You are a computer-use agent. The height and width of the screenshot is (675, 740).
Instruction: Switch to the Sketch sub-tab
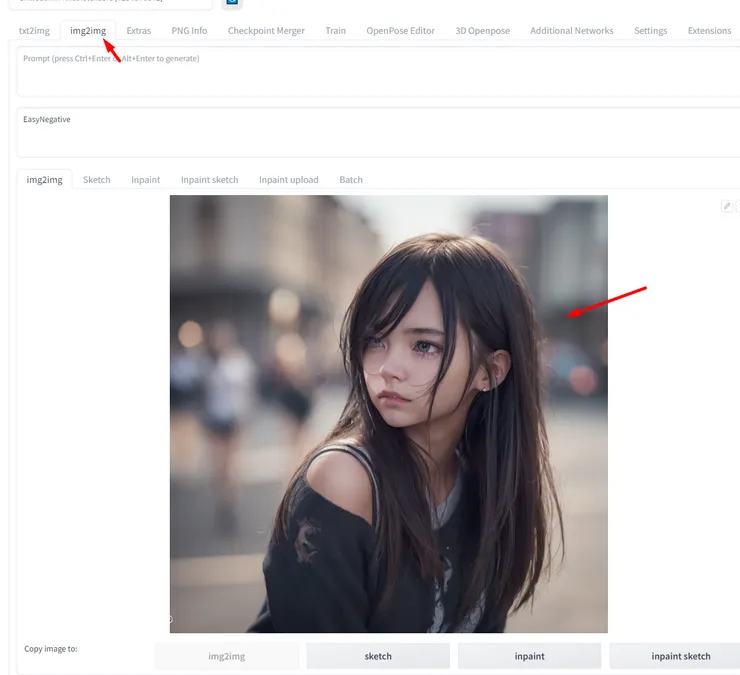click(x=97, y=180)
